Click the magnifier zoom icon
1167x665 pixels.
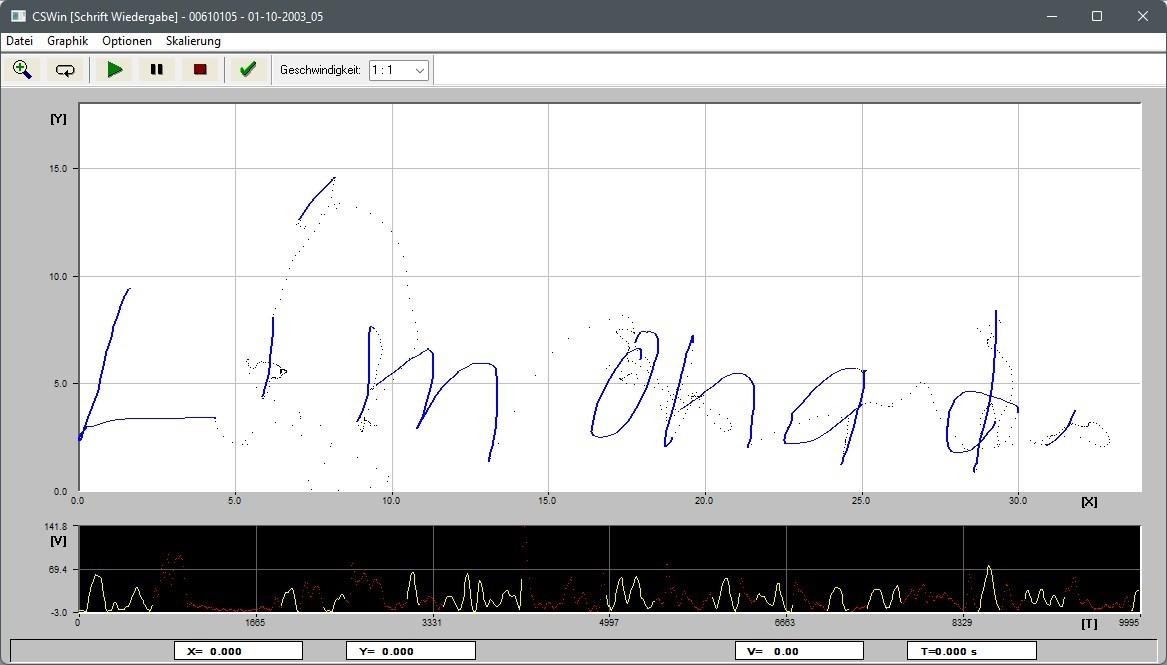tap(22, 70)
